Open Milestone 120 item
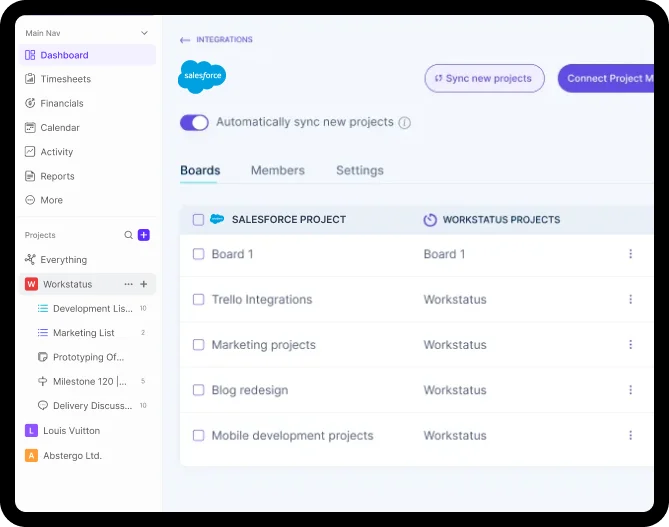Image resolution: width=669 pixels, height=527 pixels. [x=92, y=381]
